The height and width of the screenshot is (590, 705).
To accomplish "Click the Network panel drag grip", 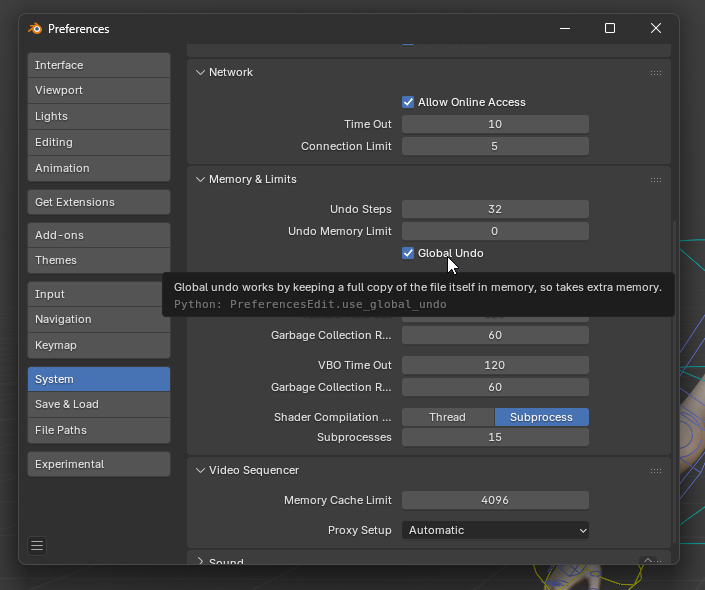I will (x=655, y=73).
